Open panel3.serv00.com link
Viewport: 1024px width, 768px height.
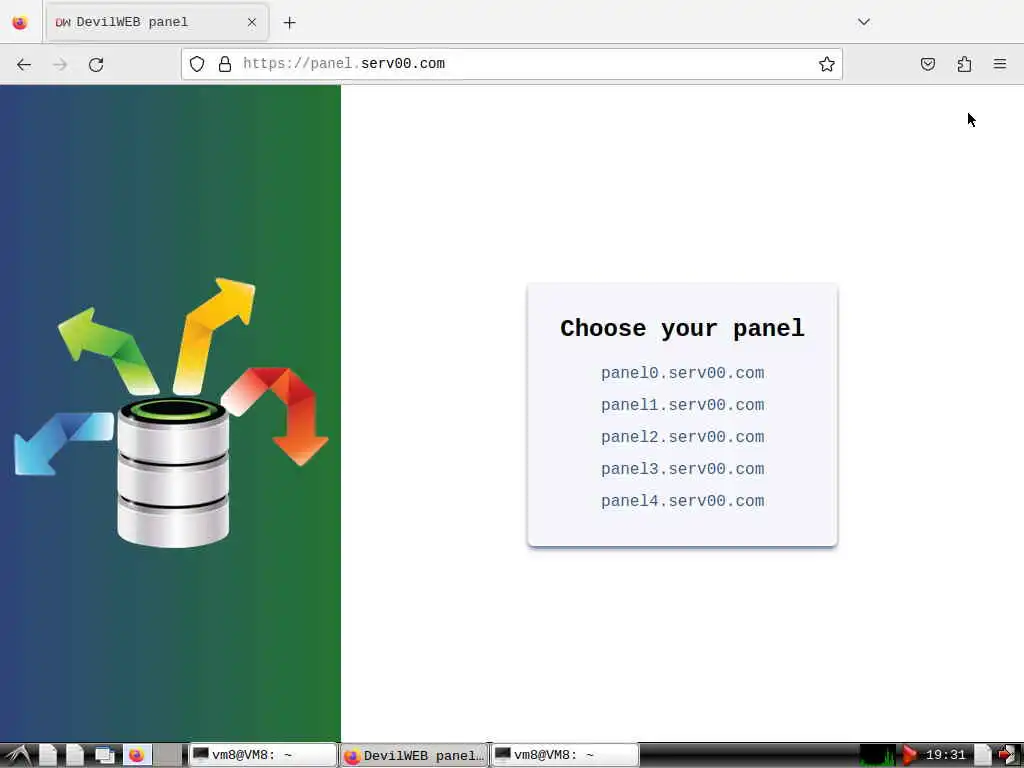click(x=682, y=469)
